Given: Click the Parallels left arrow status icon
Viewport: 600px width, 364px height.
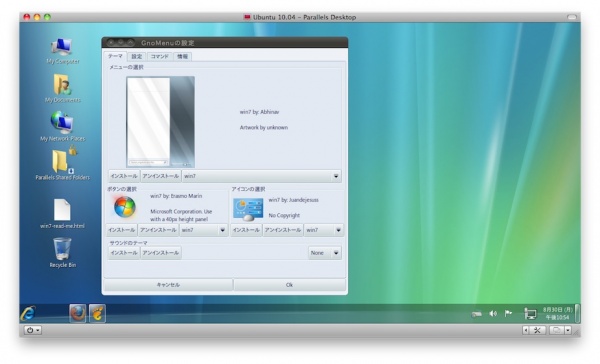Looking at the screenshot, I should (526, 330).
